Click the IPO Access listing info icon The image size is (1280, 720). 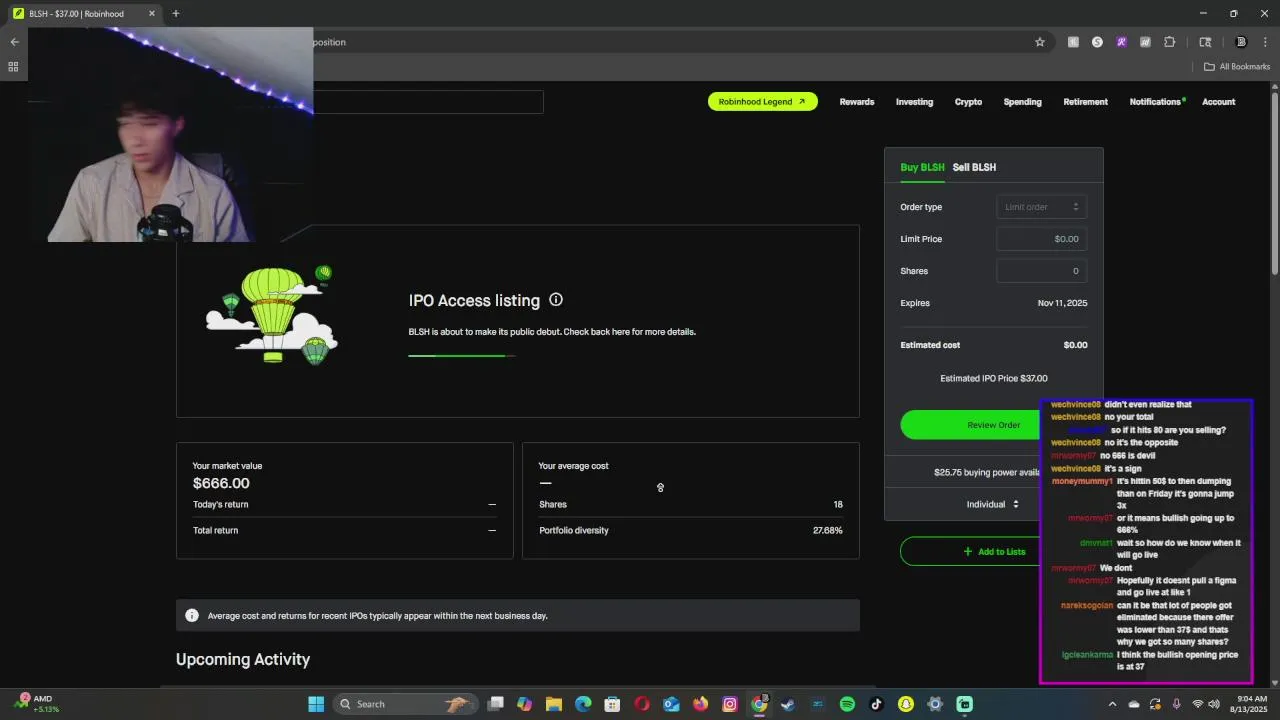[556, 299]
